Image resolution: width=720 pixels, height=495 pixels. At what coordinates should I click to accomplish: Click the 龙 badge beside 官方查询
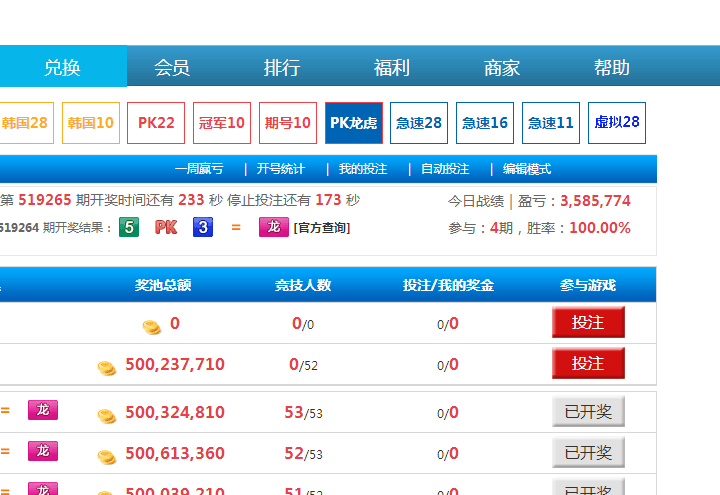coord(274,227)
